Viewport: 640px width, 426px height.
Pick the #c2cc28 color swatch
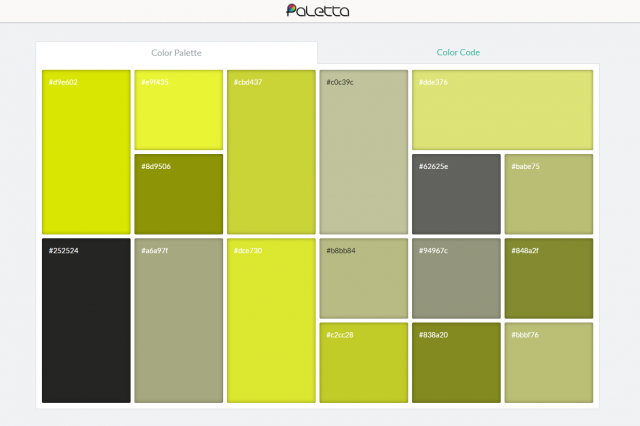[x=364, y=362]
